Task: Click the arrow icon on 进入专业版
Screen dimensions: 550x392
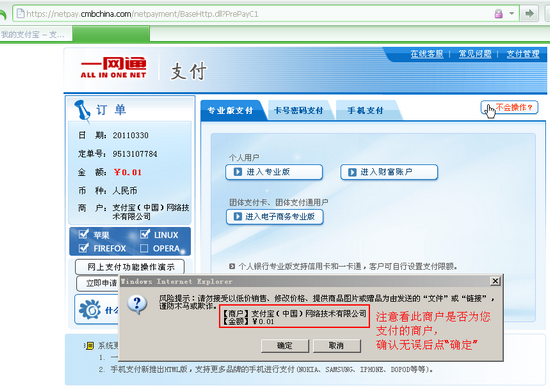Action: pos(238,172)
